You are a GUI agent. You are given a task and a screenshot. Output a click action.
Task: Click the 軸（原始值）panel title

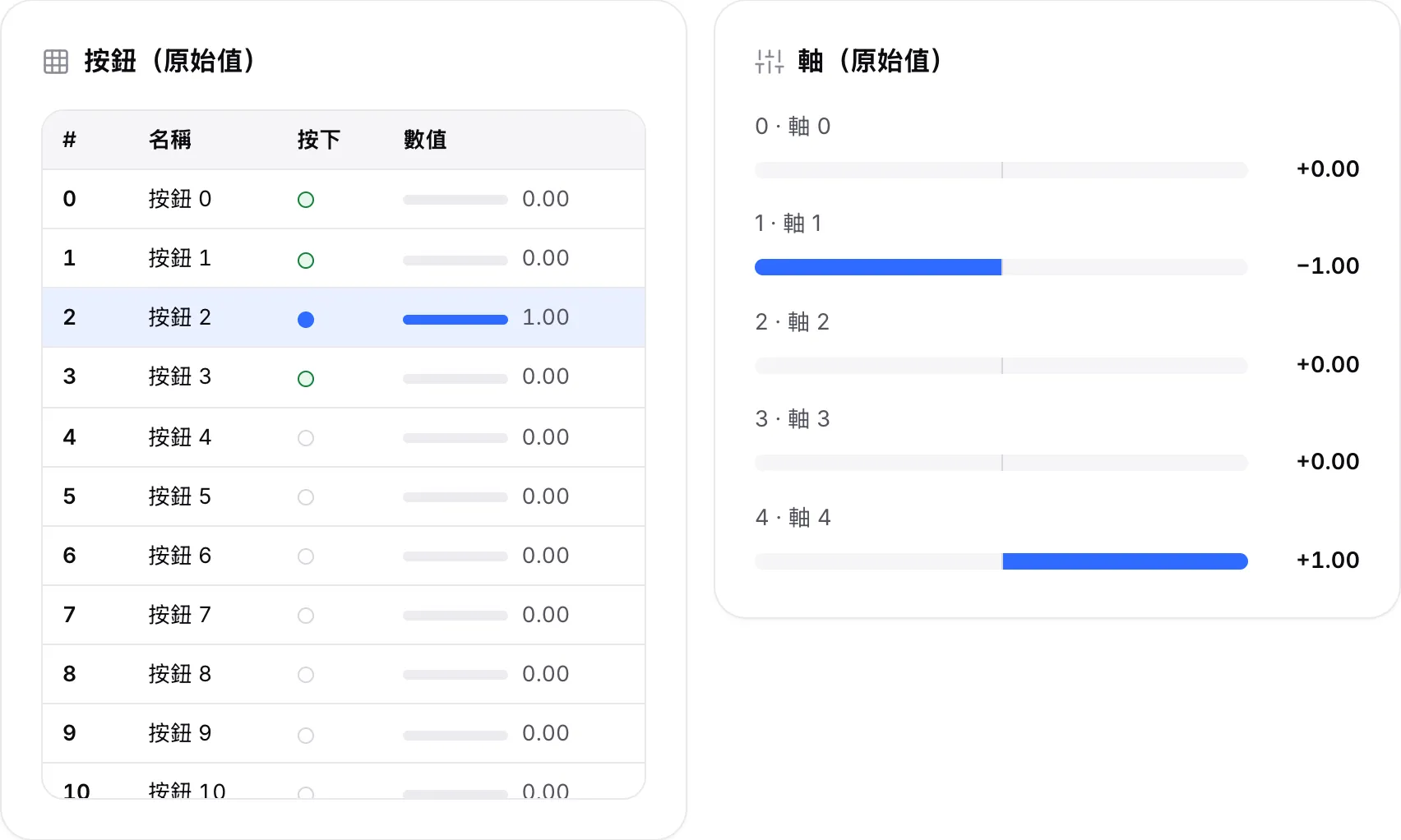point(871,61)
